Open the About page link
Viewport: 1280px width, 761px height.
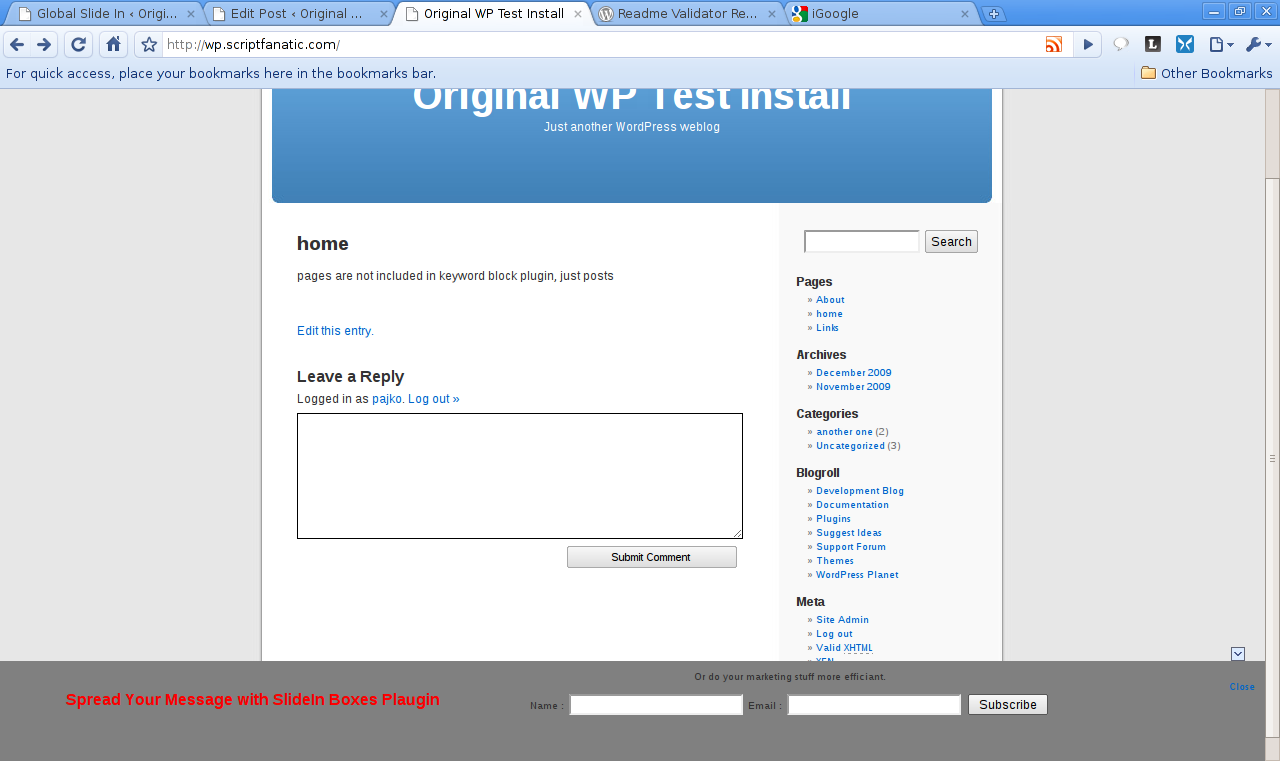830,300
